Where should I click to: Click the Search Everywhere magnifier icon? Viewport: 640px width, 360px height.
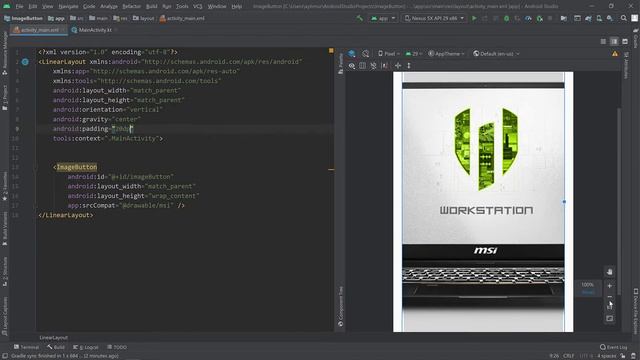tap(624, 18)
